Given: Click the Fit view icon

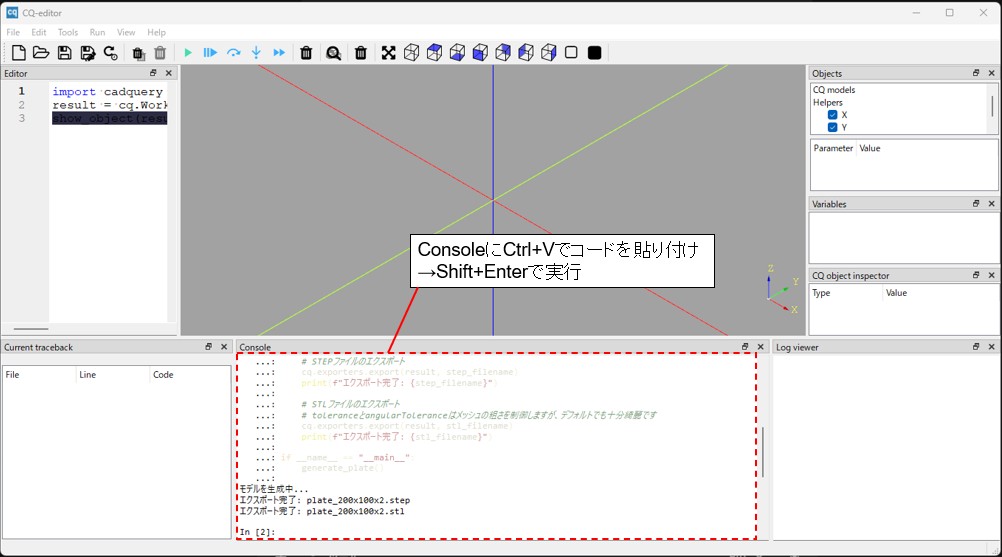Looking at the screenshot, I should (388, 53).
